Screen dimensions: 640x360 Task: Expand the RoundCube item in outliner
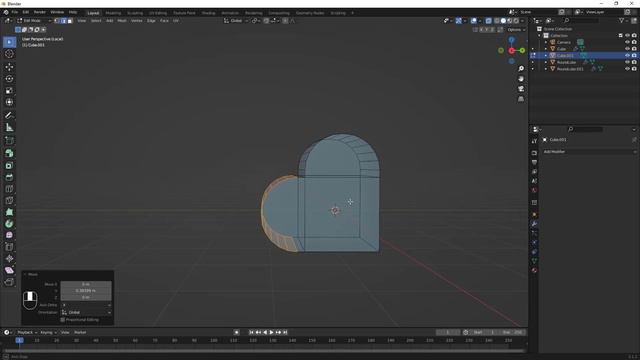[546, 62]
